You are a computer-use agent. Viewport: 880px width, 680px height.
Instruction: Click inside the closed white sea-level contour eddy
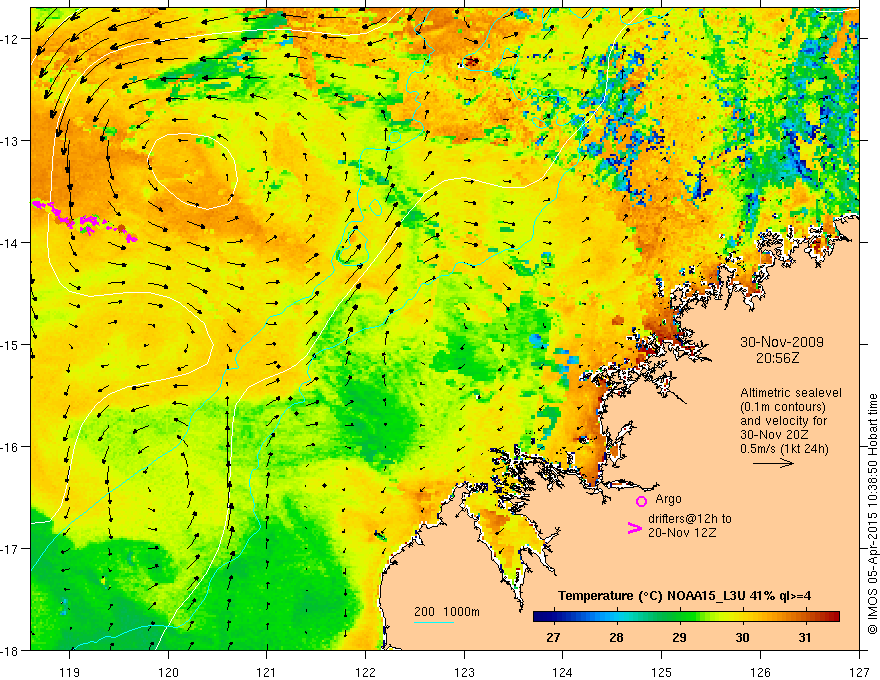pyautogui.click(x=192, y=171)
